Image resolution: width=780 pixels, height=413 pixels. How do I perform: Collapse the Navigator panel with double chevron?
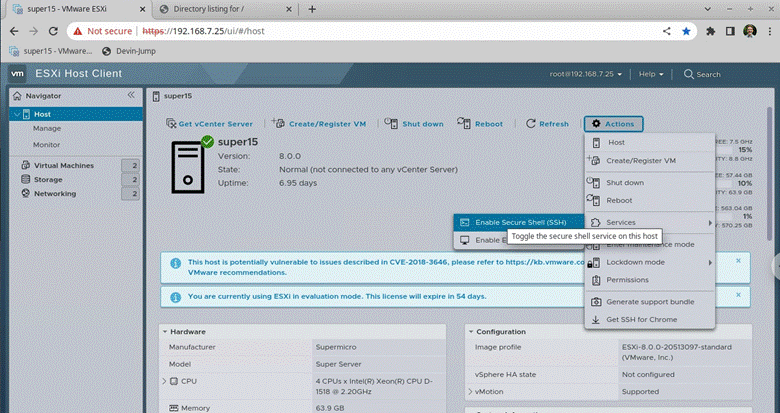pyautogui.click(x=131, y=95)
